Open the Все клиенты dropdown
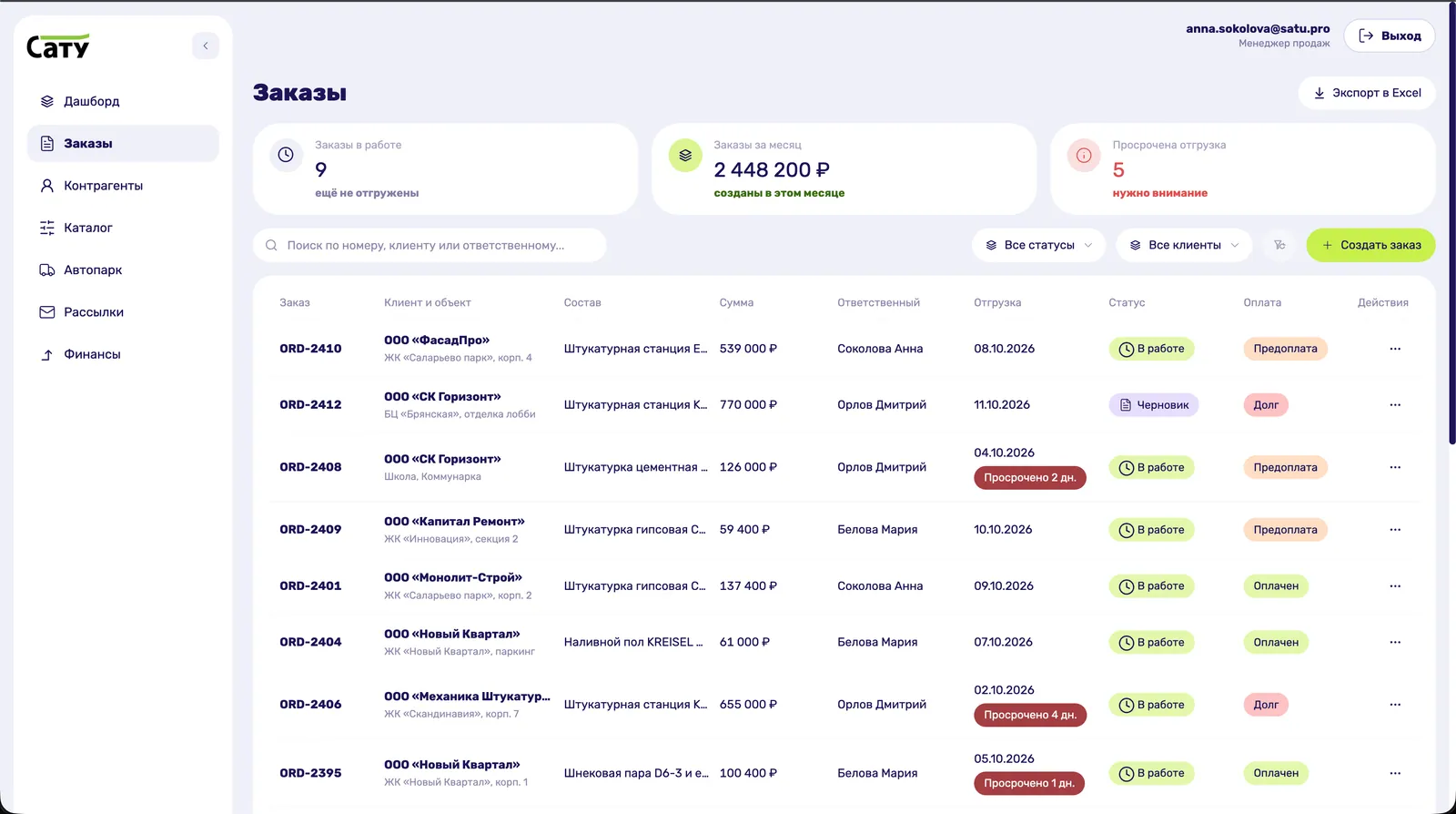The width and height of the screenshot is (1456, 814). click(x=1184, y=245)
